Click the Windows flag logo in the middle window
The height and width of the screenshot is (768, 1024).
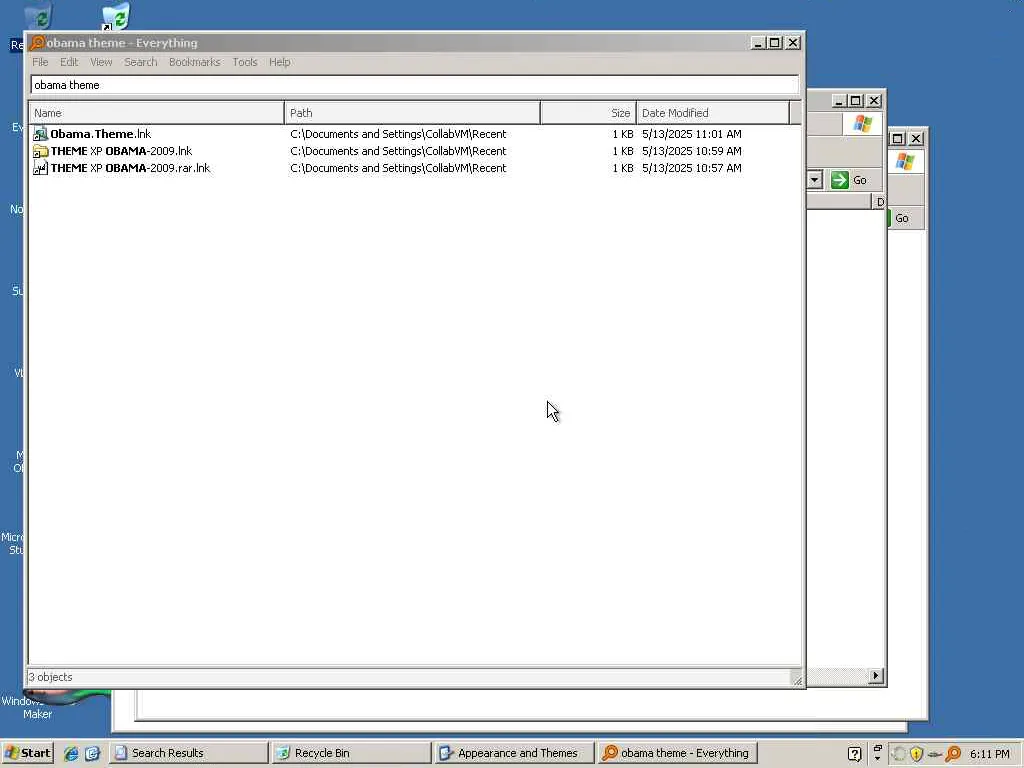863,123
